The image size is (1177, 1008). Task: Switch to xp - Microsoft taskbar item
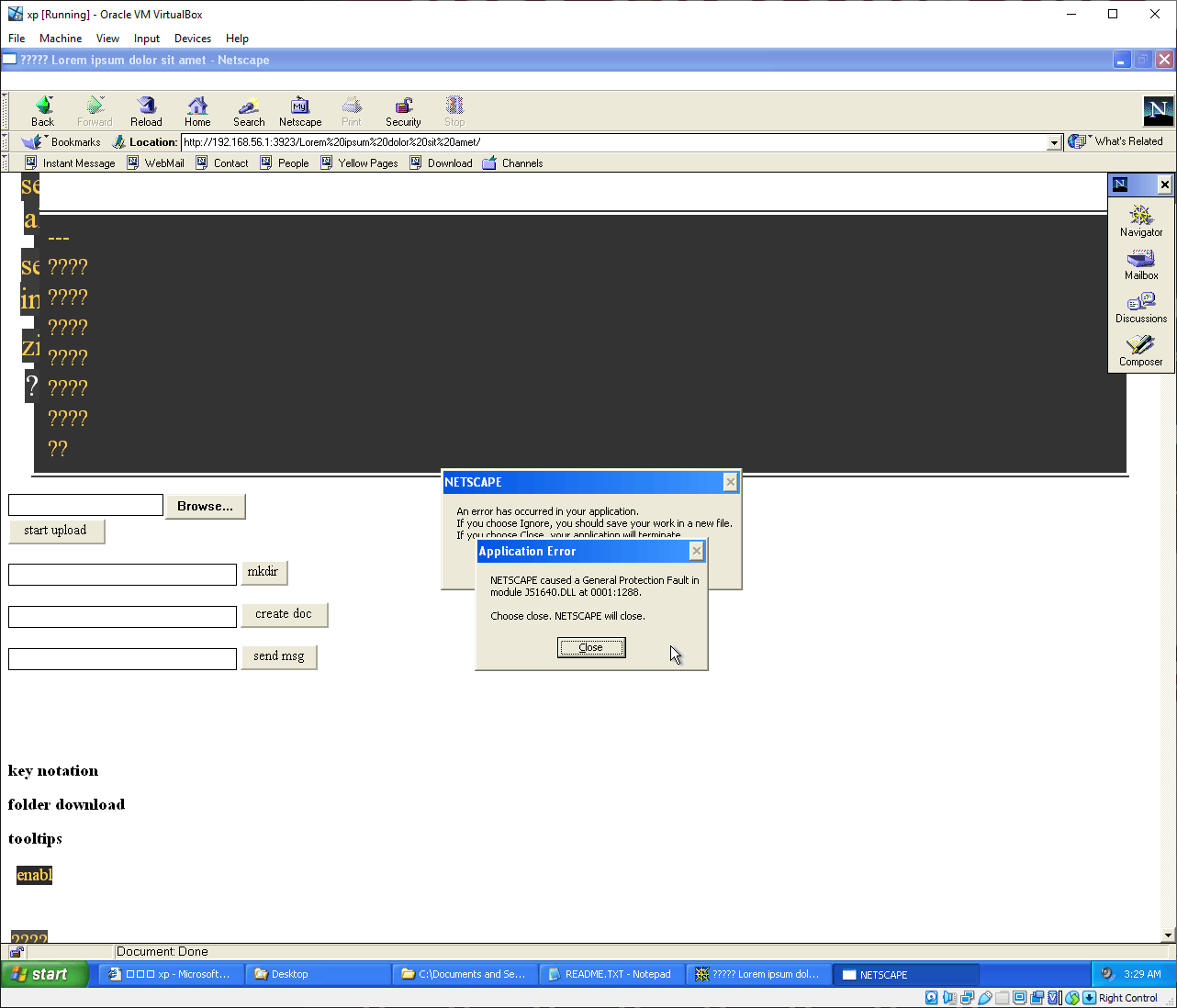(171, 975)
